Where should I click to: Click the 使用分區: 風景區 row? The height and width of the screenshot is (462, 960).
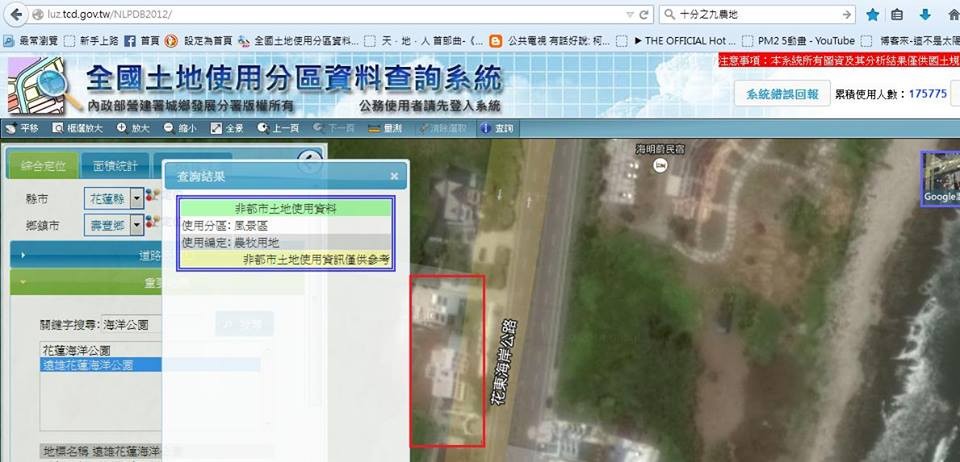[x=286, y=226]
